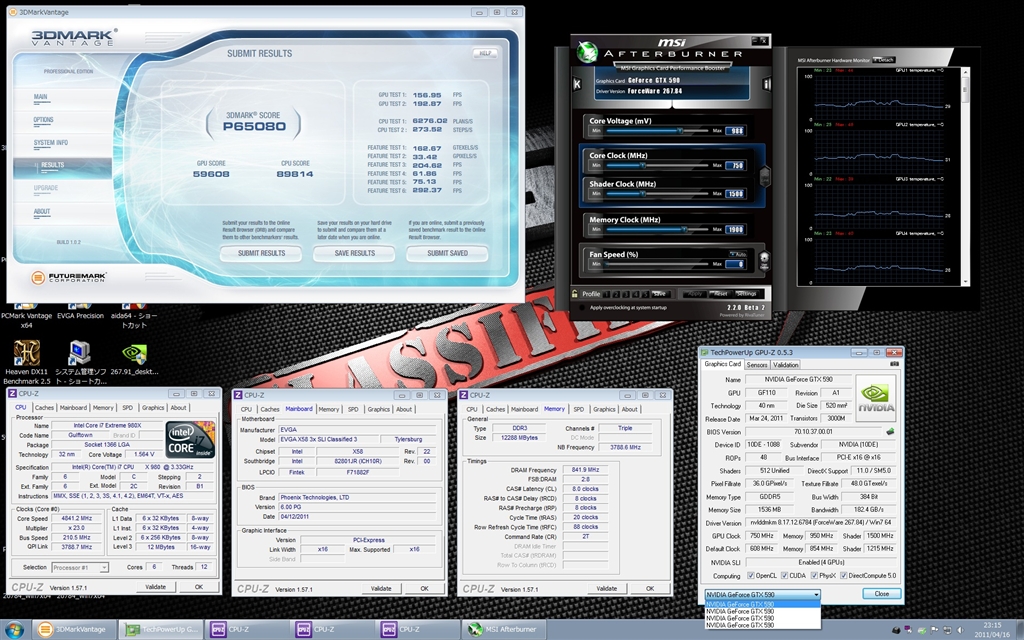Click the GPU-Z camera screenshot icon
1024x640 pixels.
click(x=894, y=364)
